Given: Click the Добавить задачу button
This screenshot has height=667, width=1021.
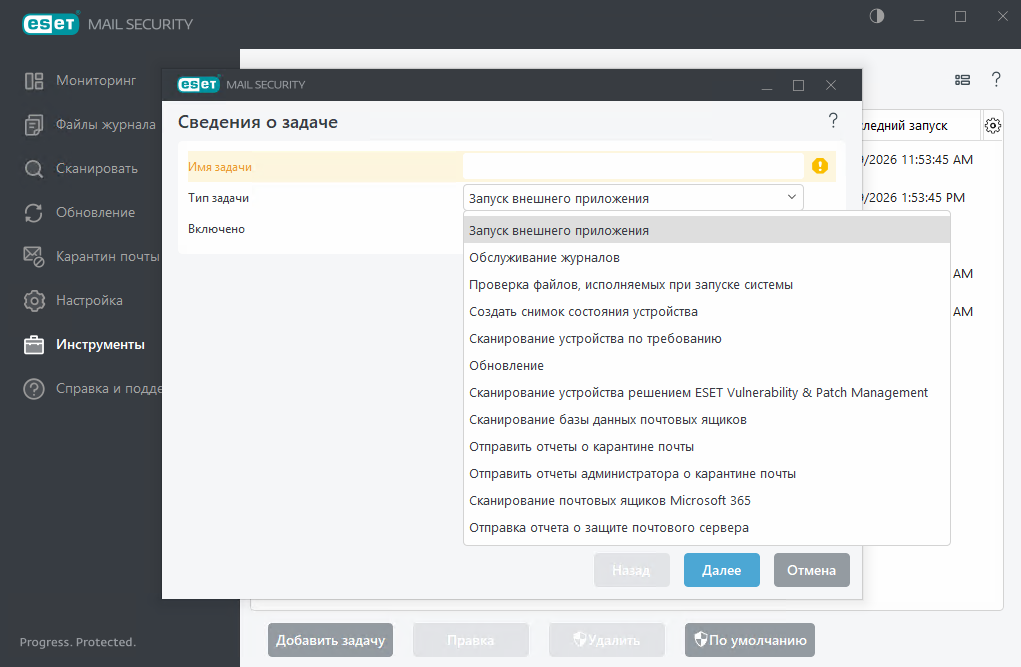Looking at the screenshot, I should tap(330, 640).
